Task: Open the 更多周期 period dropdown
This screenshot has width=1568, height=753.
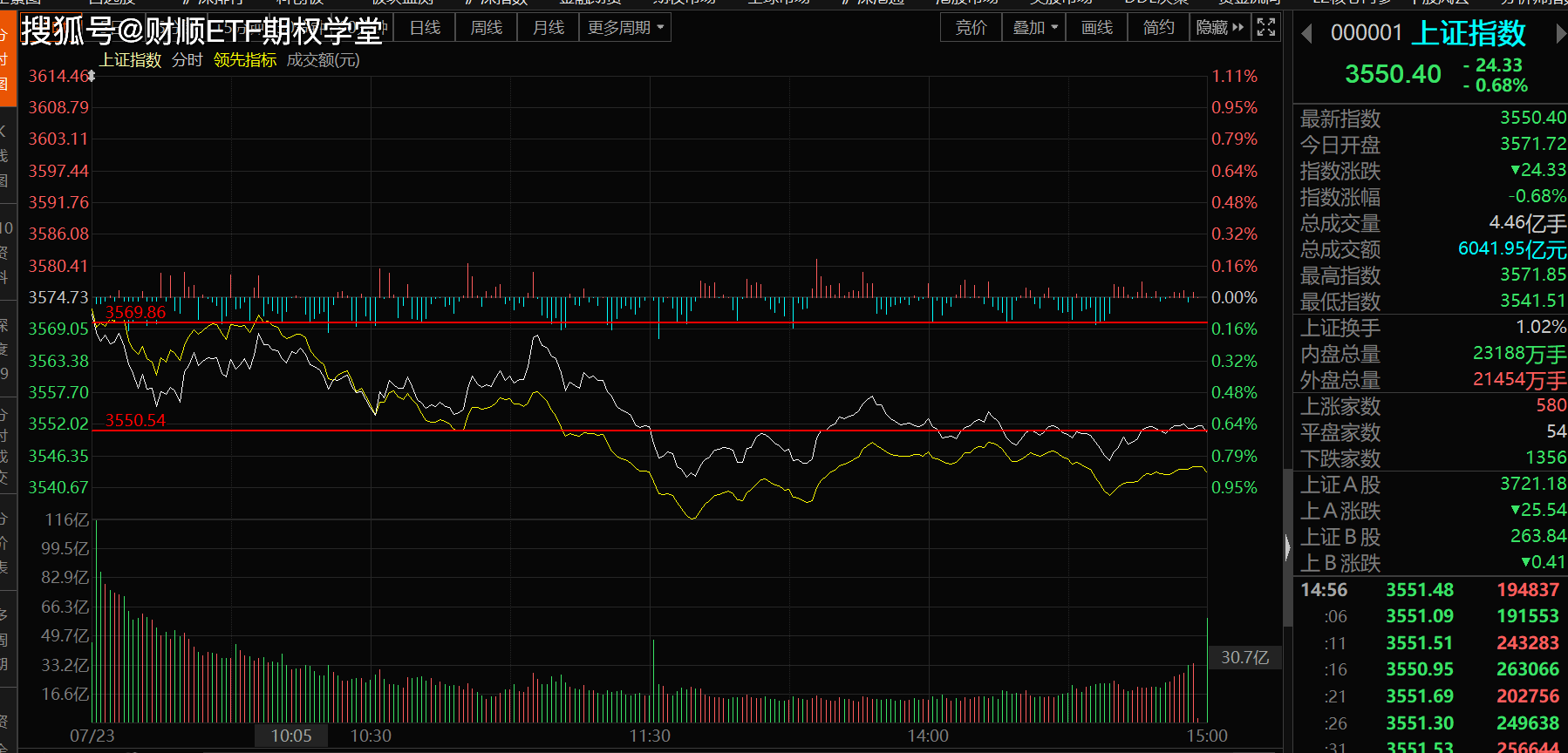Action: pyautogui.click(x=625, y=28)
